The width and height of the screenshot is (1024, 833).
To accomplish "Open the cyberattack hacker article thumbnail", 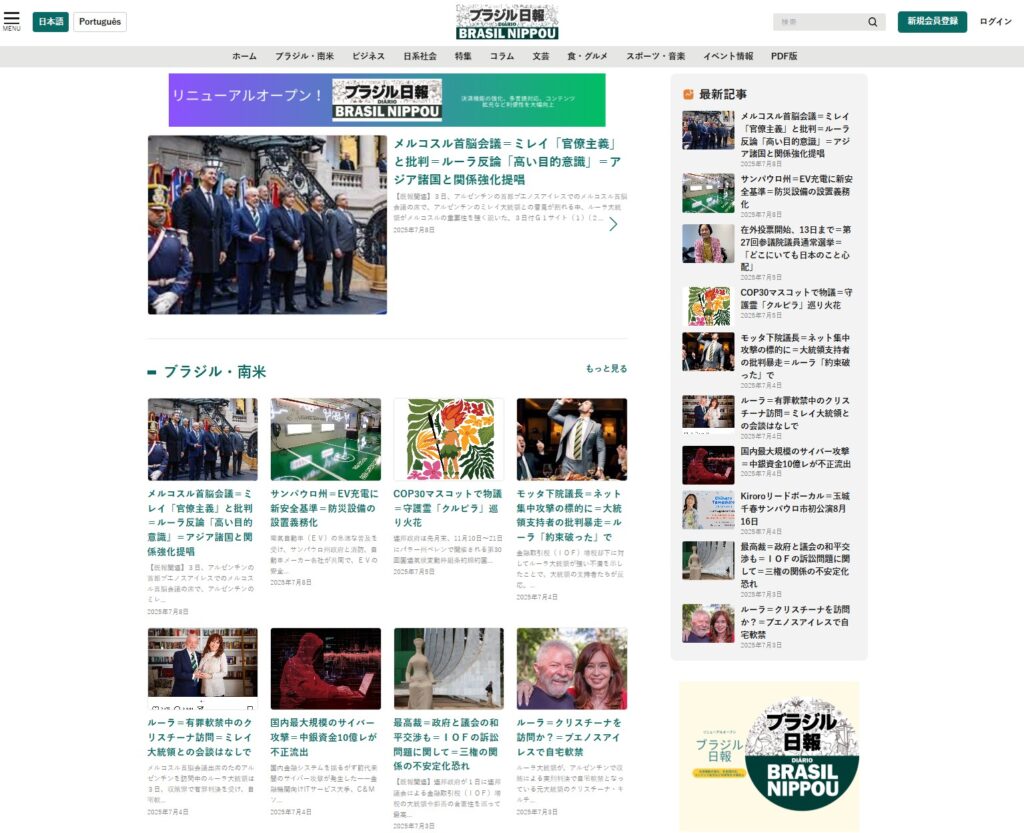I will [325, 668].
